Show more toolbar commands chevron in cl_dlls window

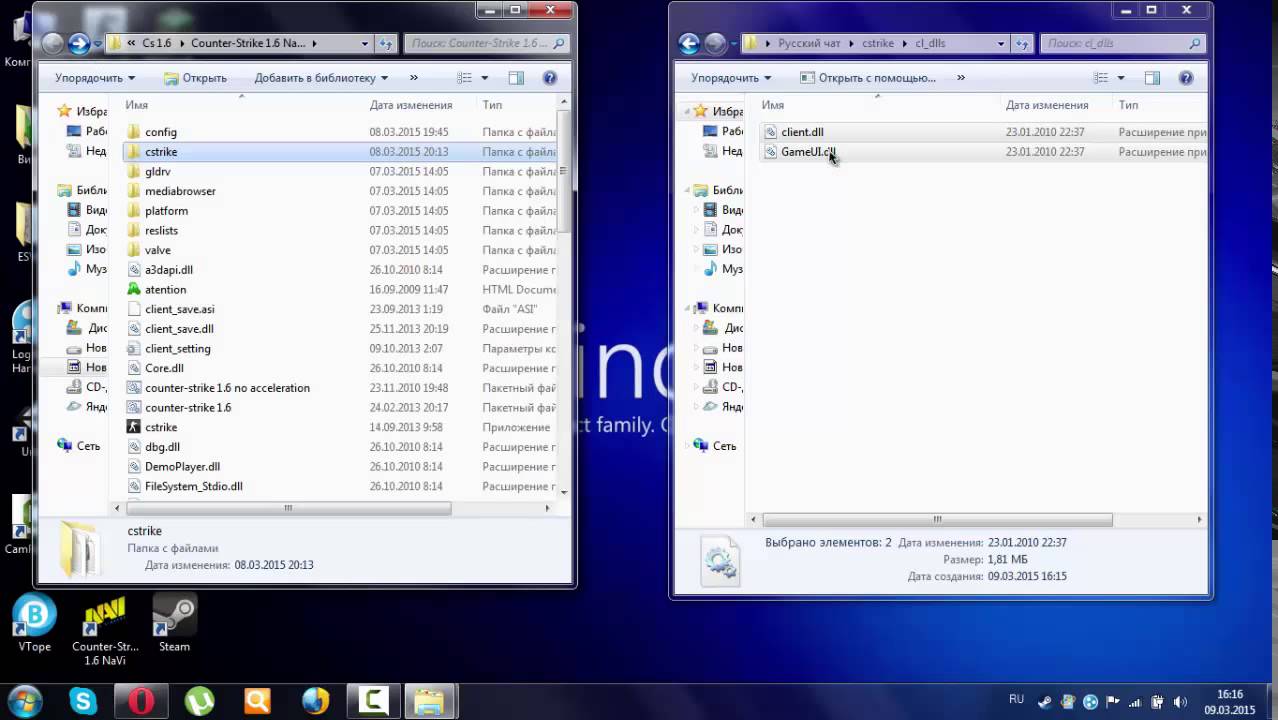tap(960, 77)
